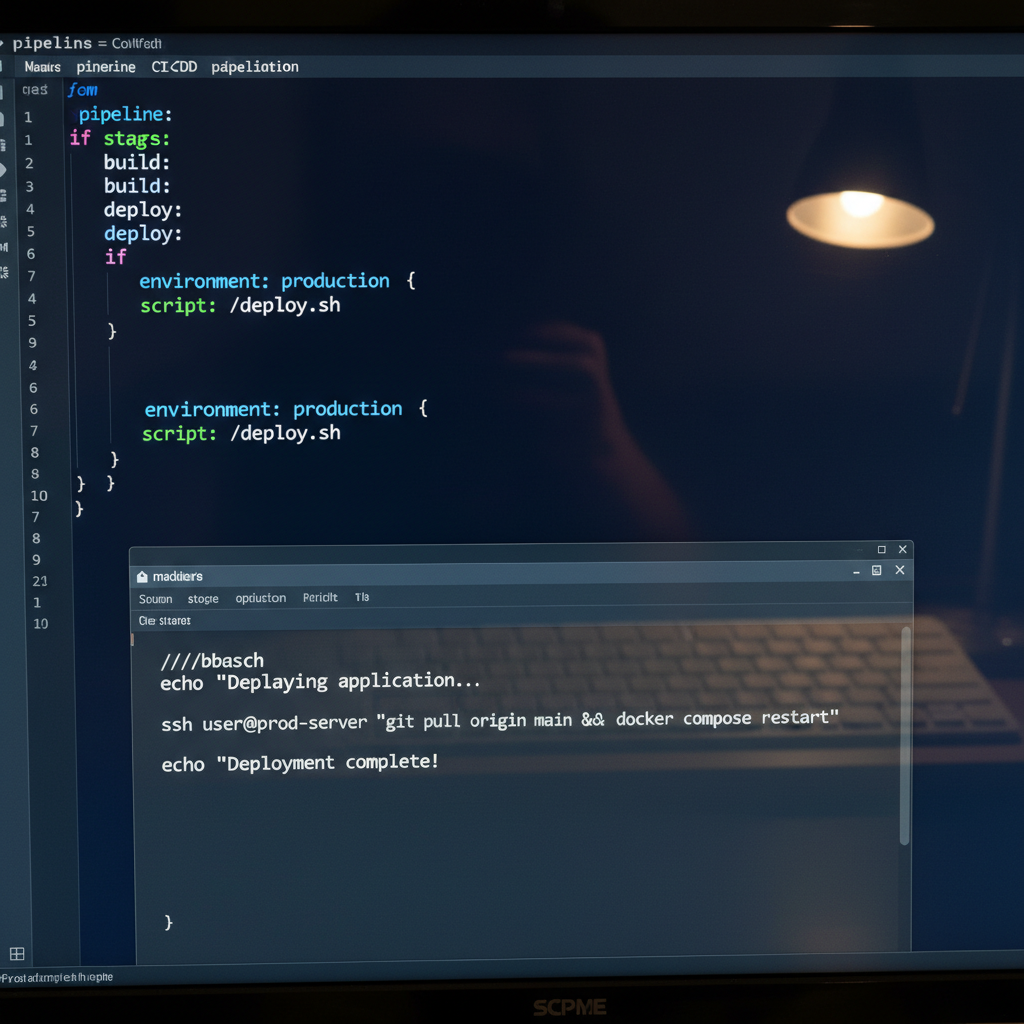
Task: Click the closing brace in maddiers window
Action: [x=168, y=922]
